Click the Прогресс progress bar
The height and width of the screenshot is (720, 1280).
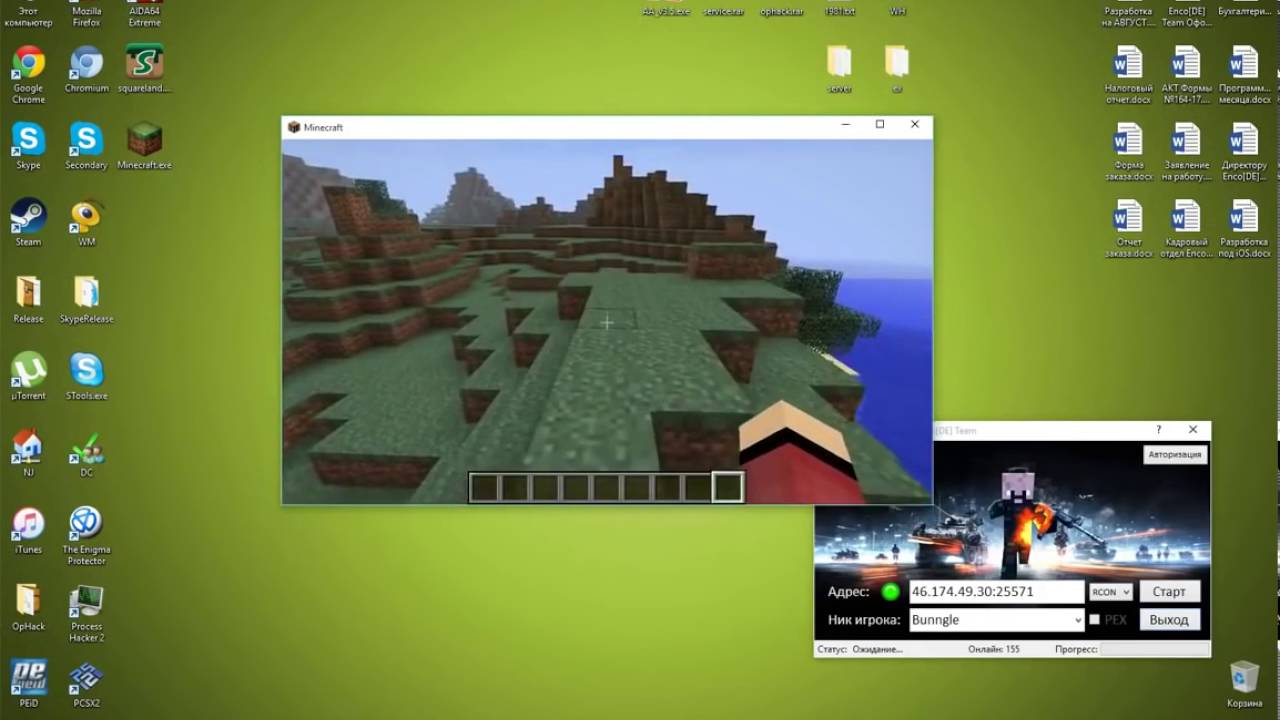pos(1154,649)
